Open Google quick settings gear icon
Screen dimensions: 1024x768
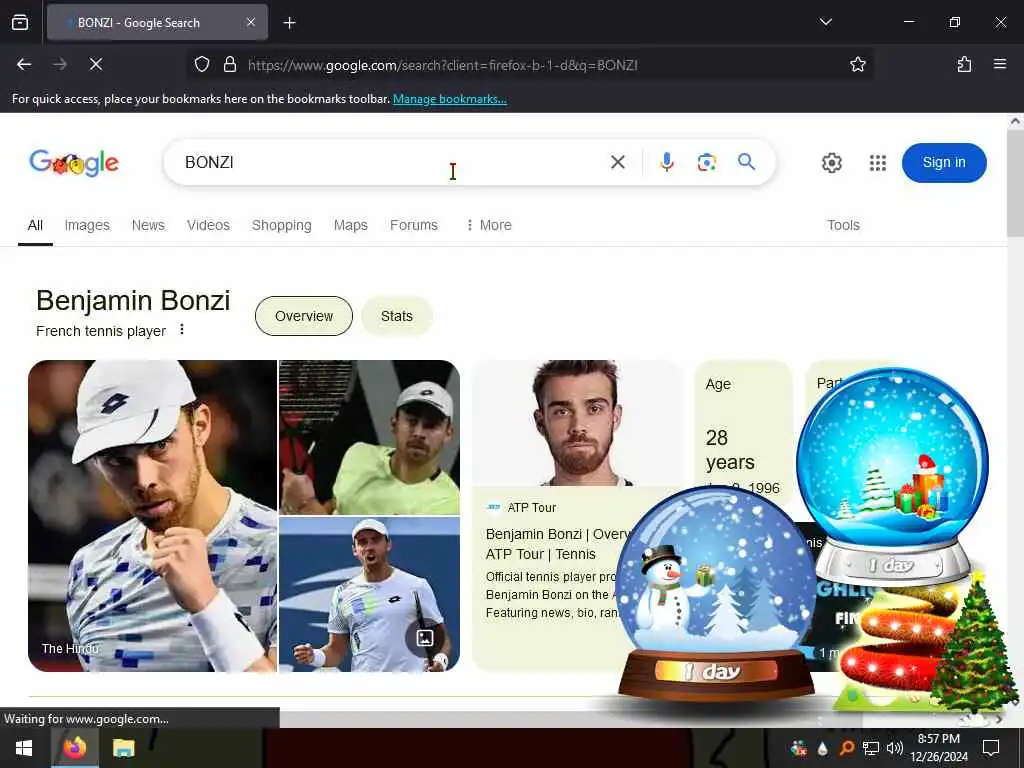click(x=831, y=163)
